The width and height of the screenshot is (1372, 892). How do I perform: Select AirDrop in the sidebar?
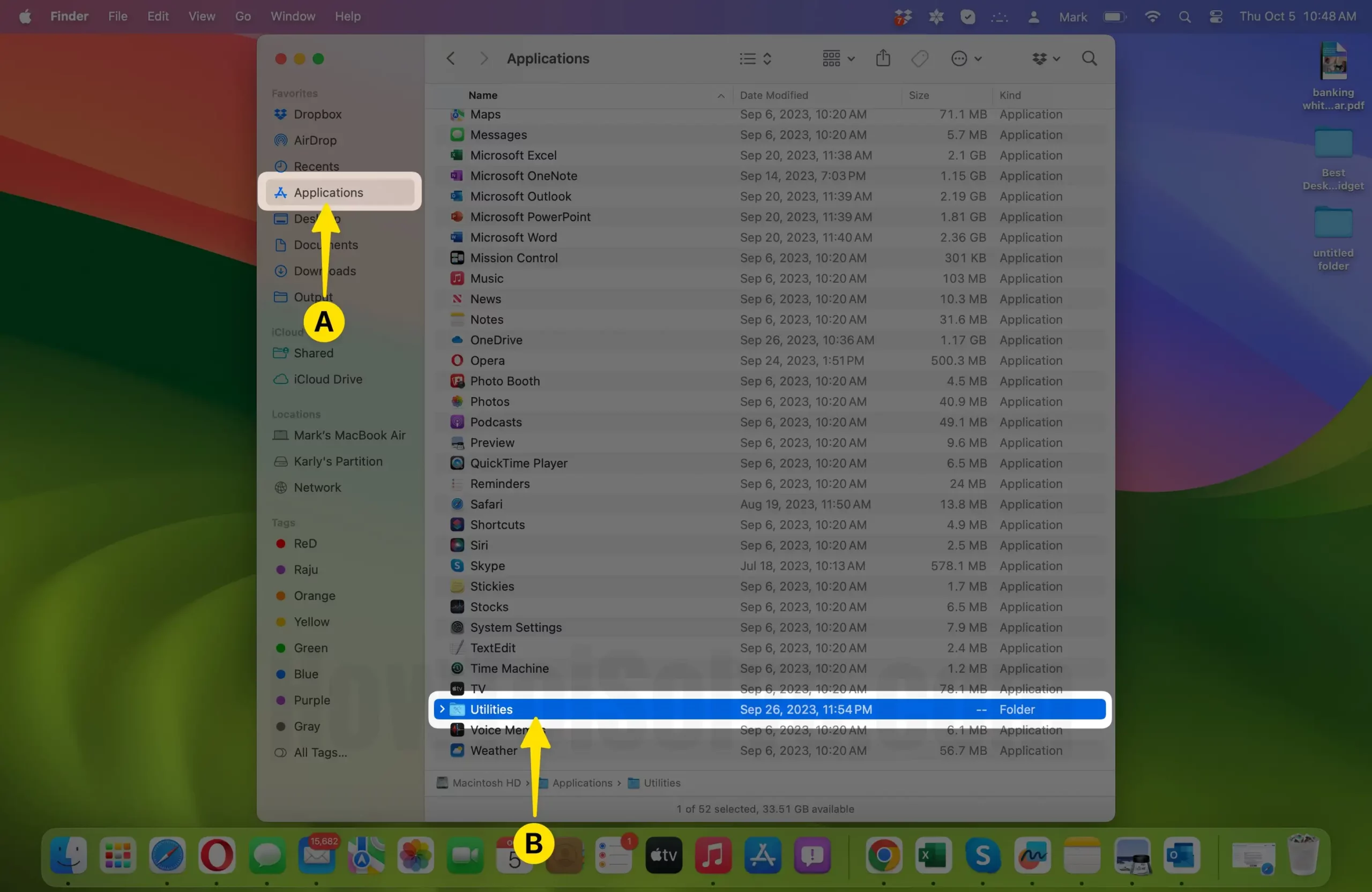tap(315, 140)
